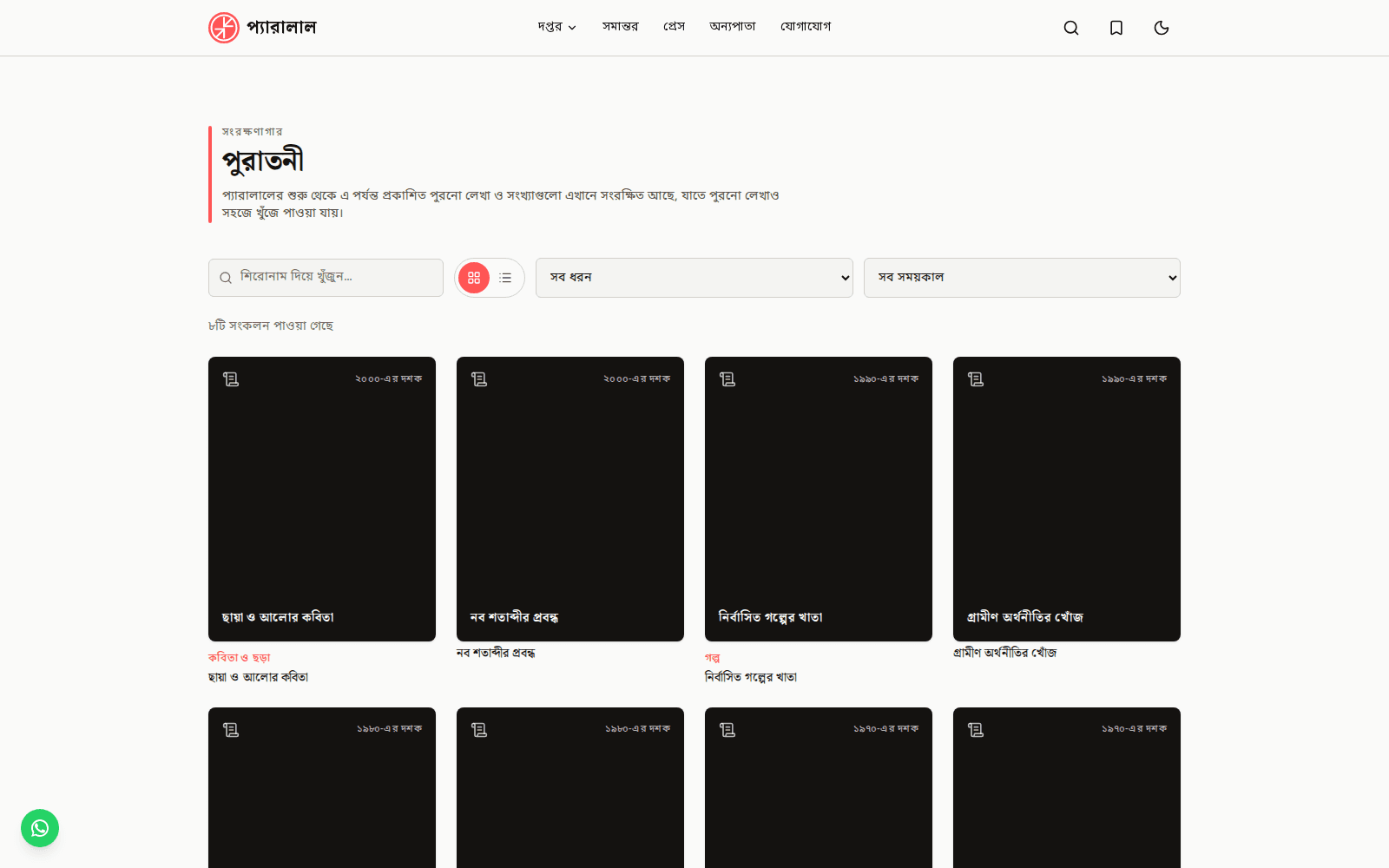1389x868 pixels.
Task: Switch to list view
Action: pos(505,278)
